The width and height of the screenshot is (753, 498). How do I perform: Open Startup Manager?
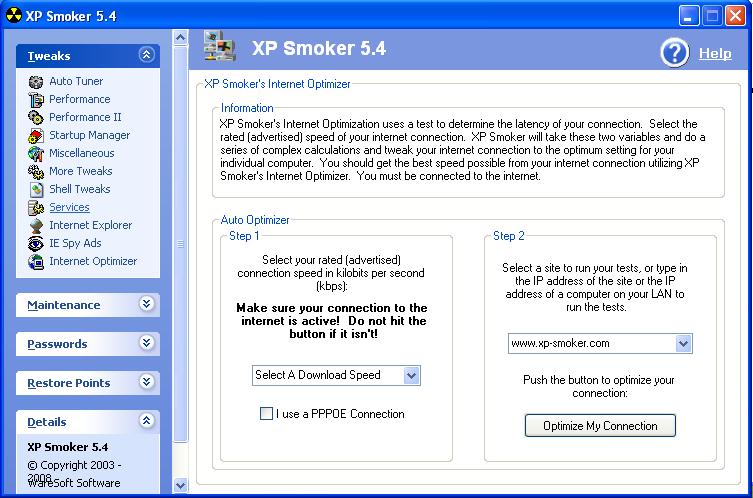click(89, 135)
